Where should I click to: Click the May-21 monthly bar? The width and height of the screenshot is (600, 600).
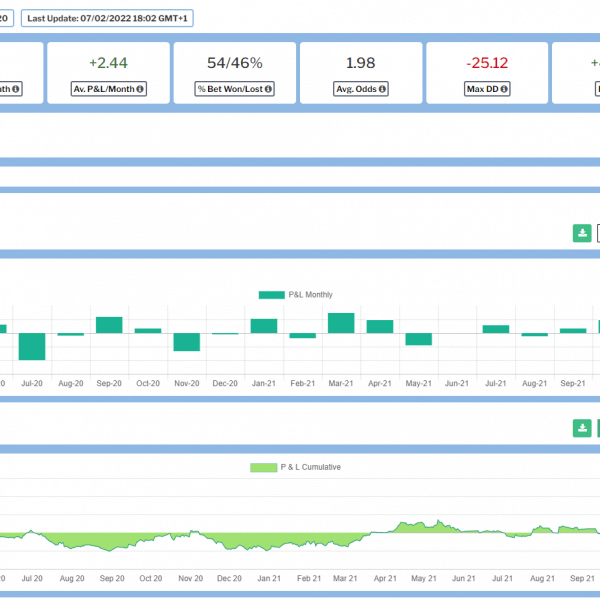click(419, 339)
